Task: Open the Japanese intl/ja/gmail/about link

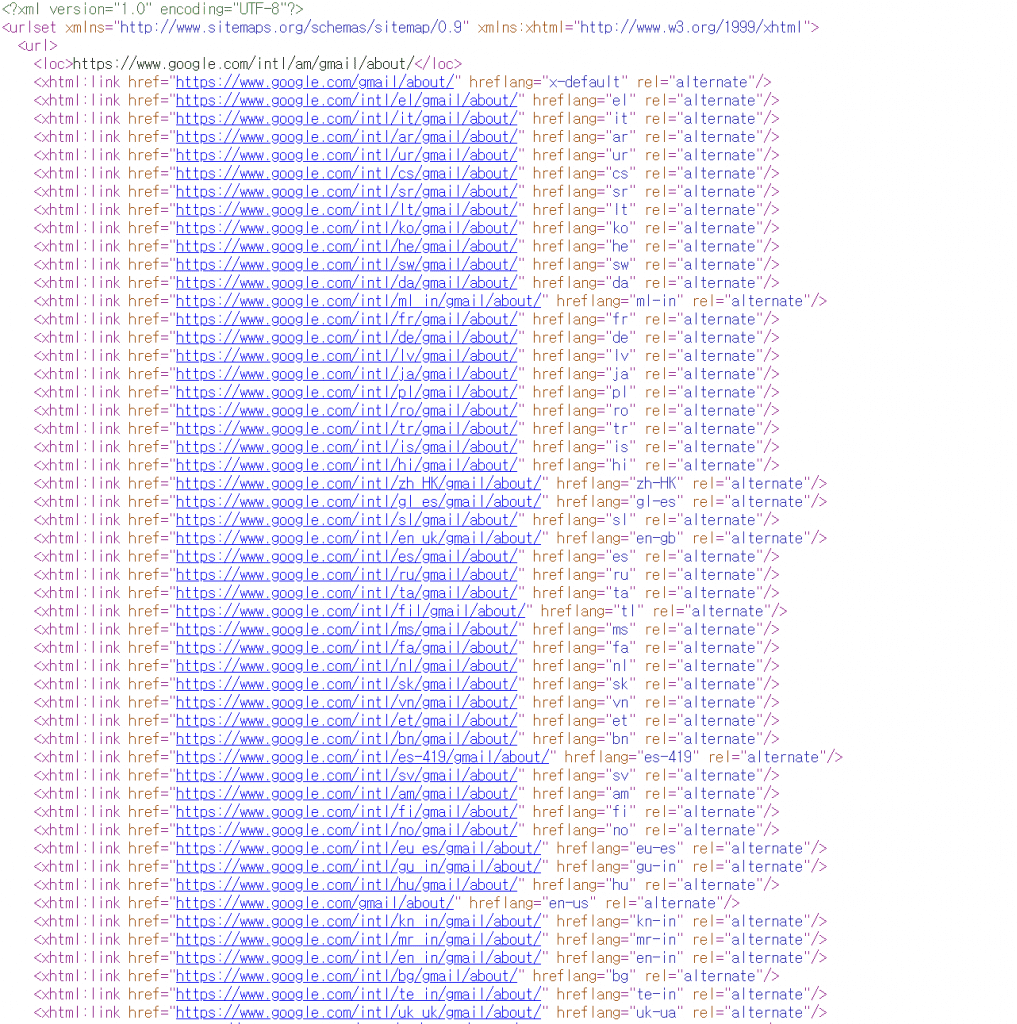Action: click(346, 374)
